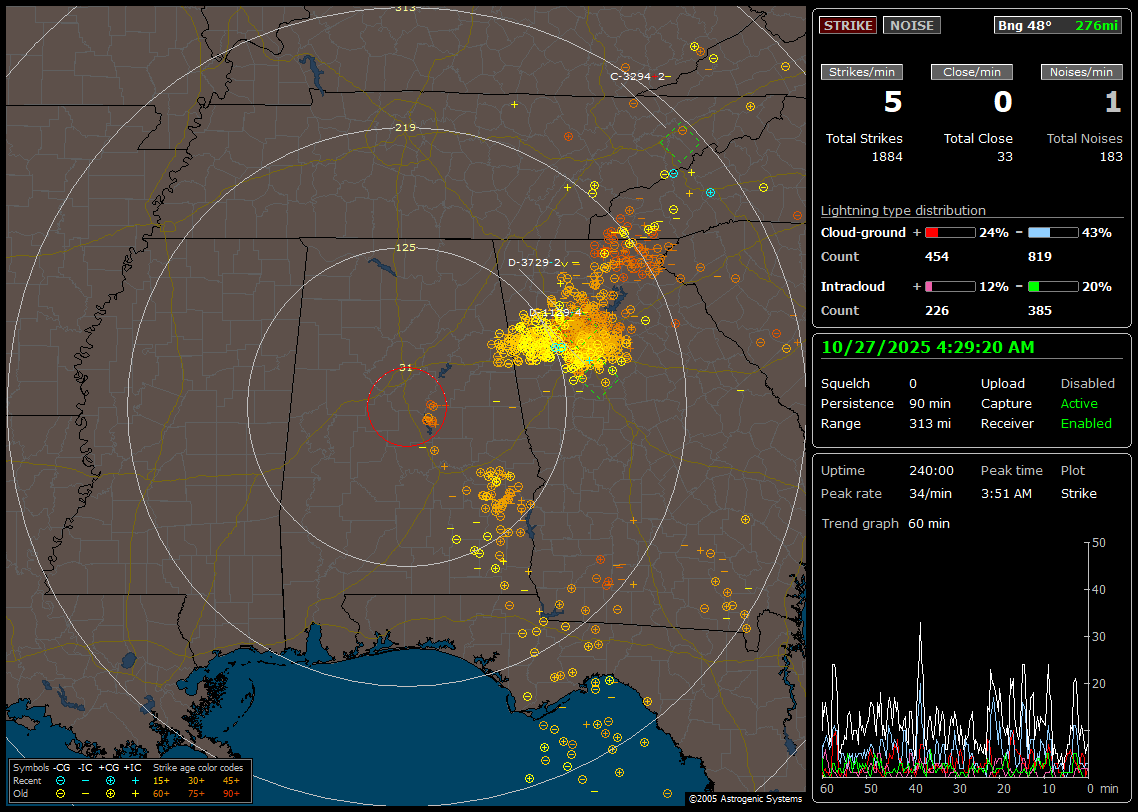This screenshot has width=1138, height=812.
Task: Click the negative intracloud green percentage bar
Action: [1053, 286]
